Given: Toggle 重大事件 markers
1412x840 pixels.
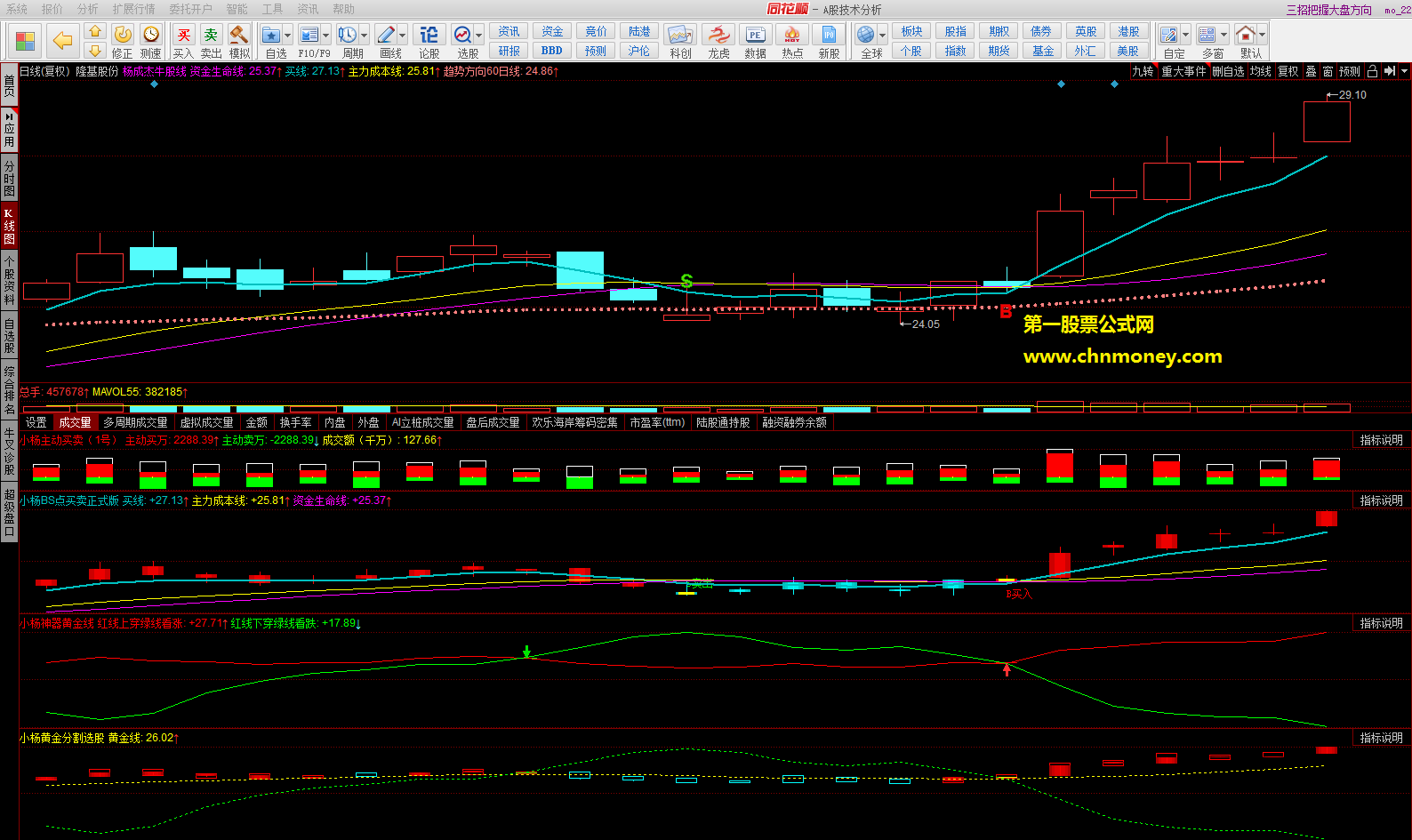Looking at the screenshot, I should 1183,71.
